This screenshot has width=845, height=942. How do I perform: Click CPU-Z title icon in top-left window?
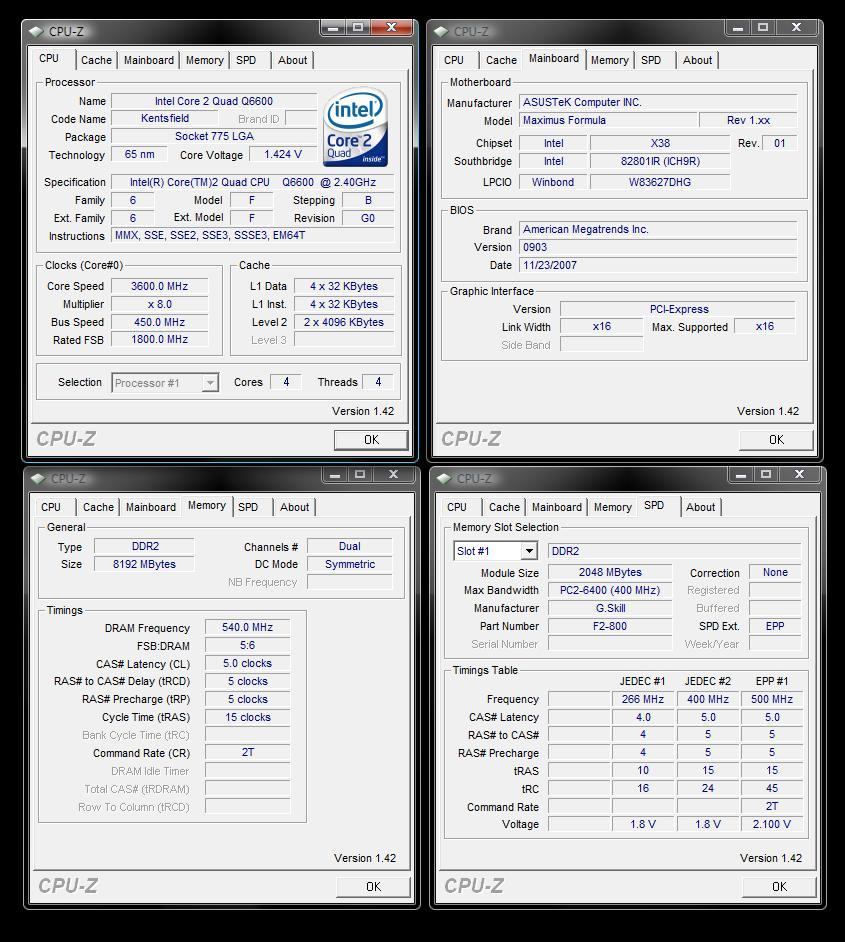point(37,31)
